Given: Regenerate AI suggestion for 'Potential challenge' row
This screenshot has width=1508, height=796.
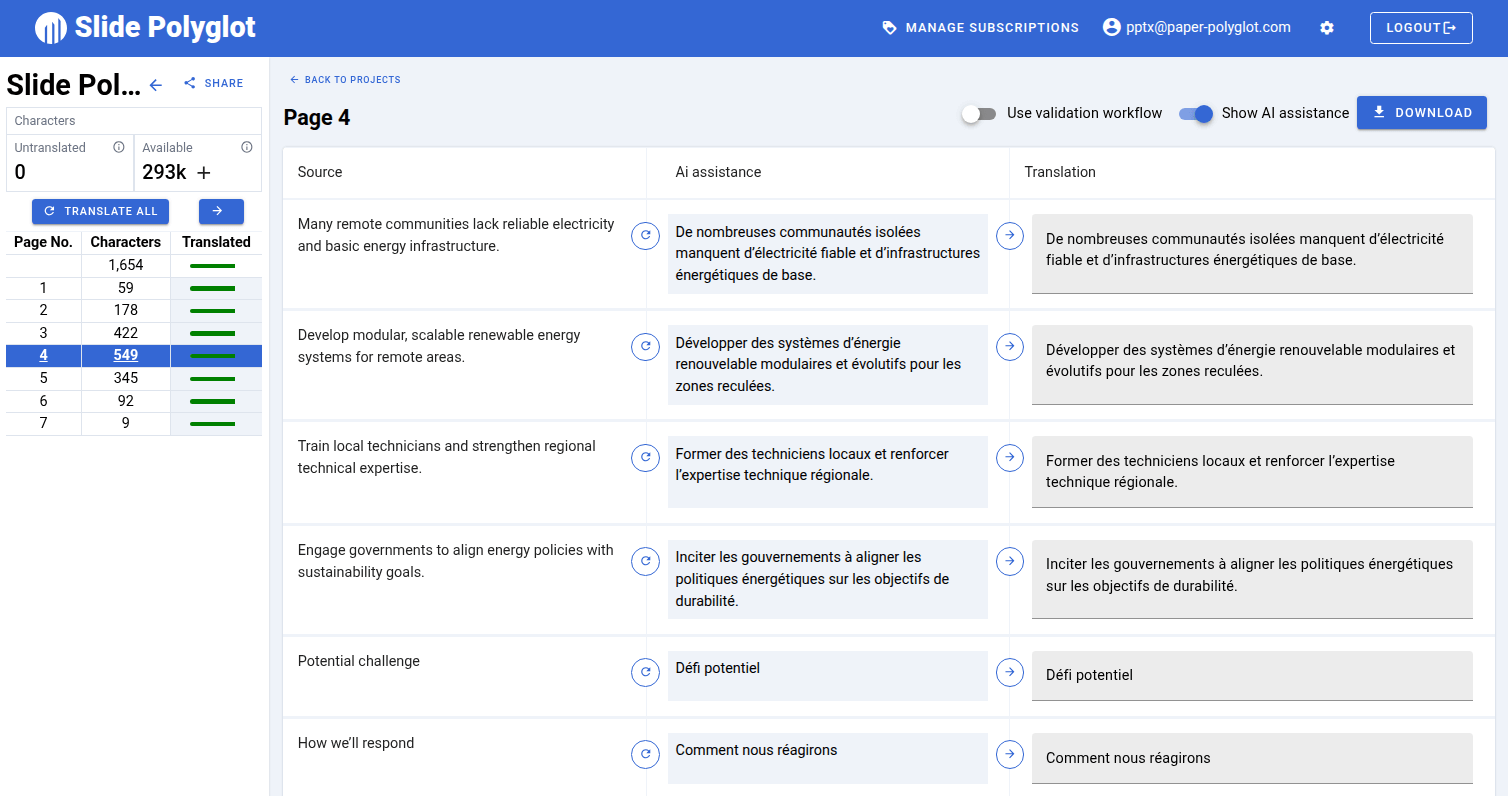Looking at the screenshot, I should [x=645, y=672].
